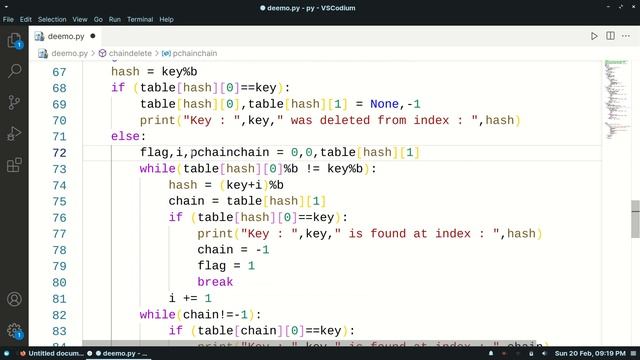Screen dimensions: 640x360
Task: Click the 'break' keyword on line 80
Action: pyautogui.click(x=215, y=282)
